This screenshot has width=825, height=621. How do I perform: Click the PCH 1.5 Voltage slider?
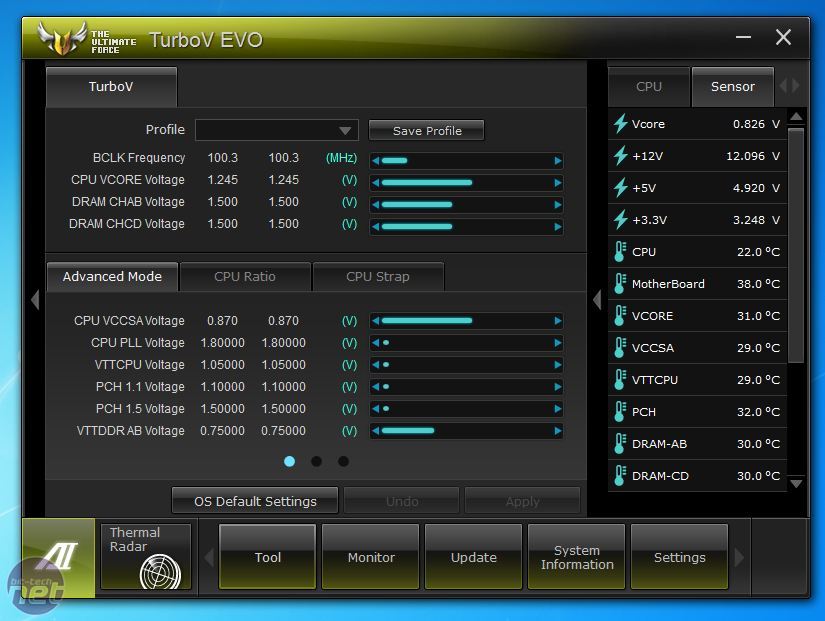[x=467, y=409]
